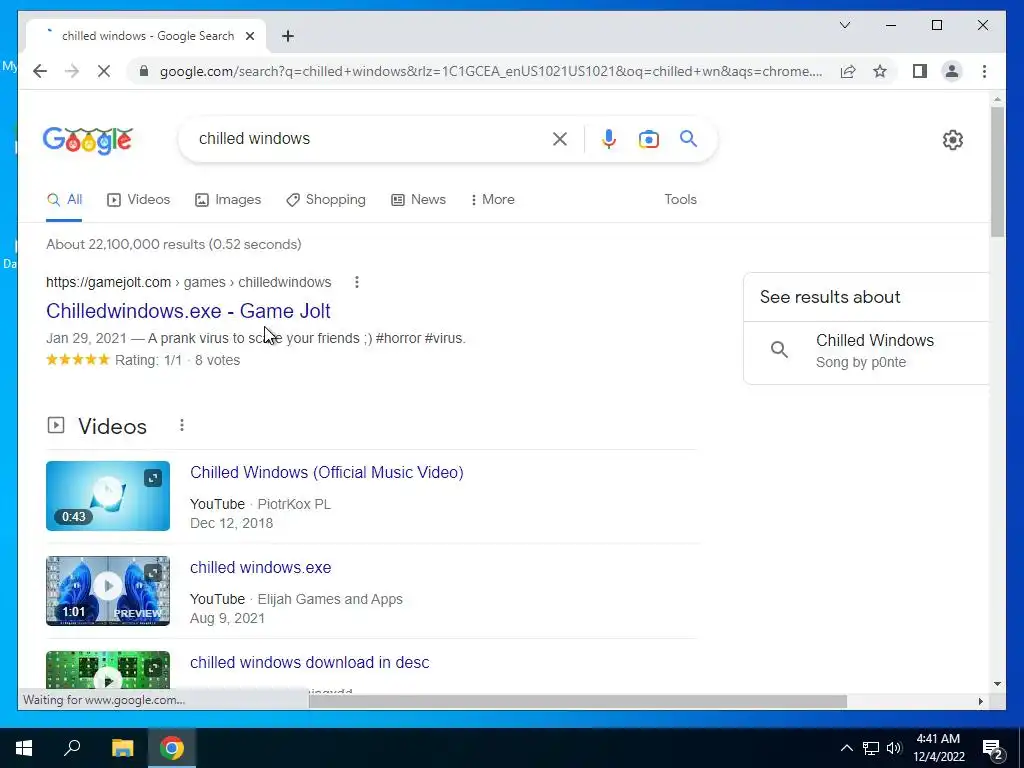Close the chilled windows search tab

pos(249,36)
